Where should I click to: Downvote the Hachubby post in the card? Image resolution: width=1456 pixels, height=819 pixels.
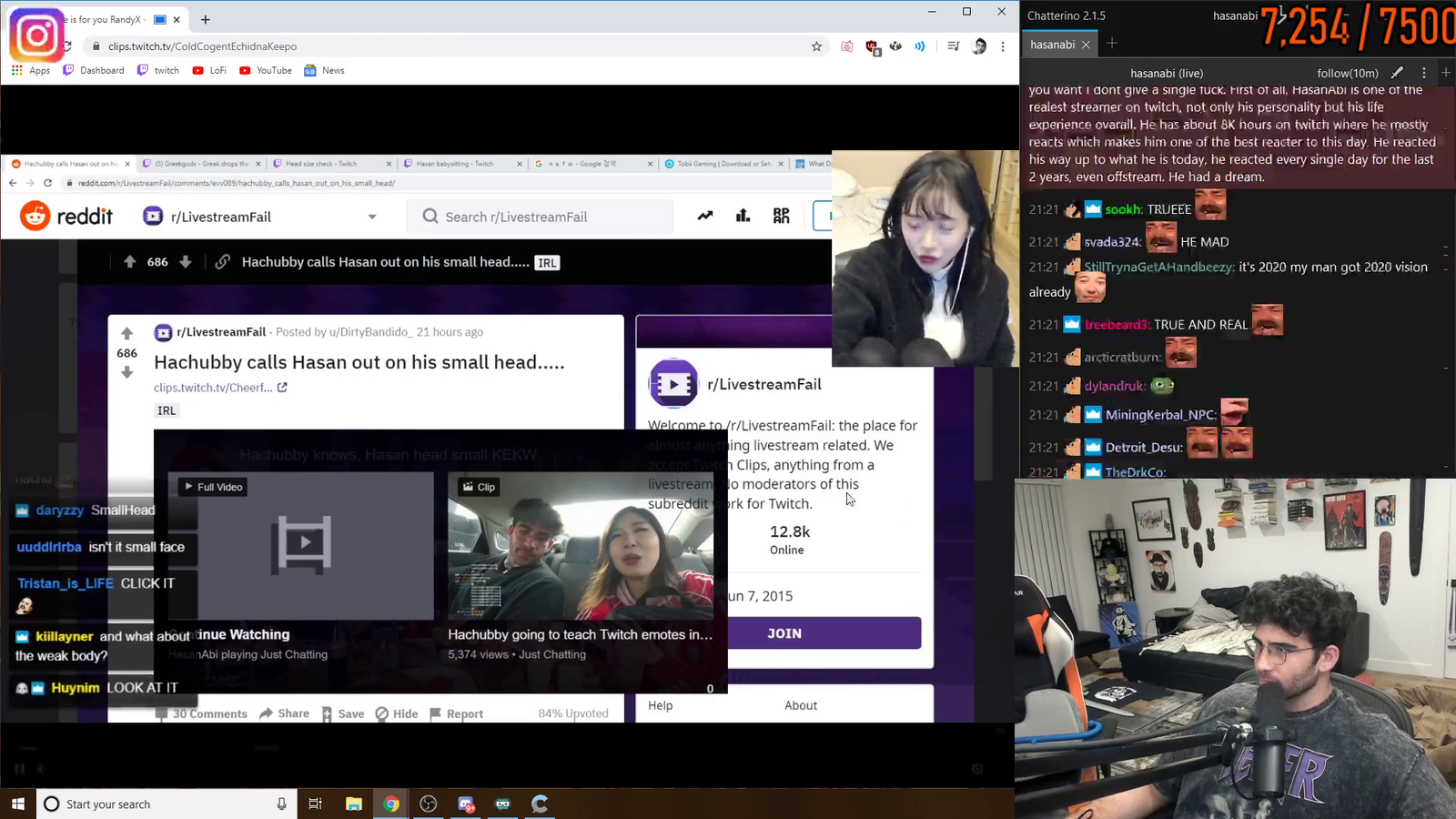pyautogui.click(x=127, y=372)
